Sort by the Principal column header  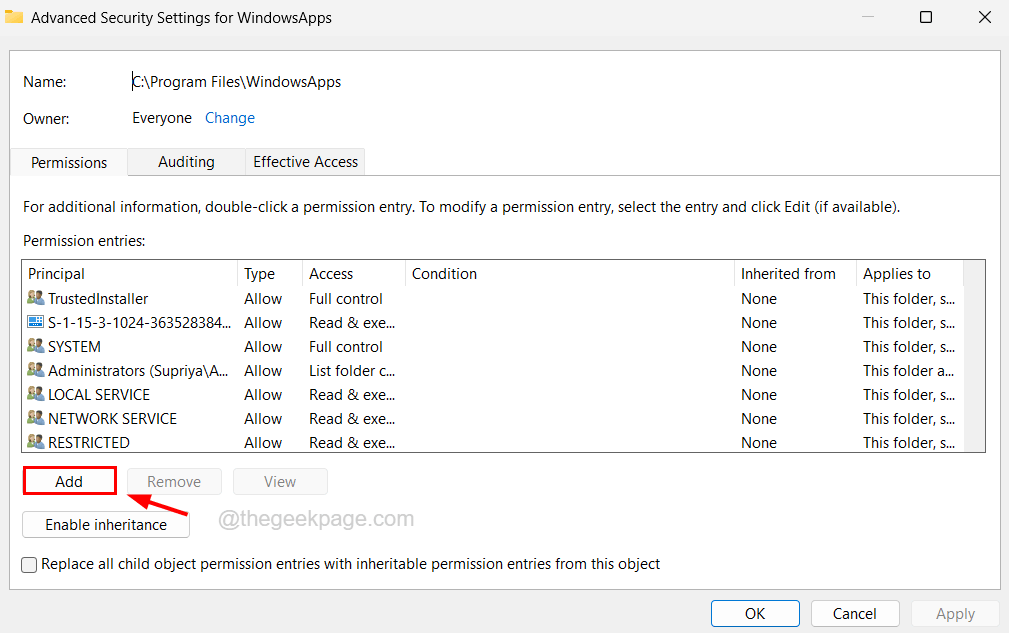coord(130,273)
